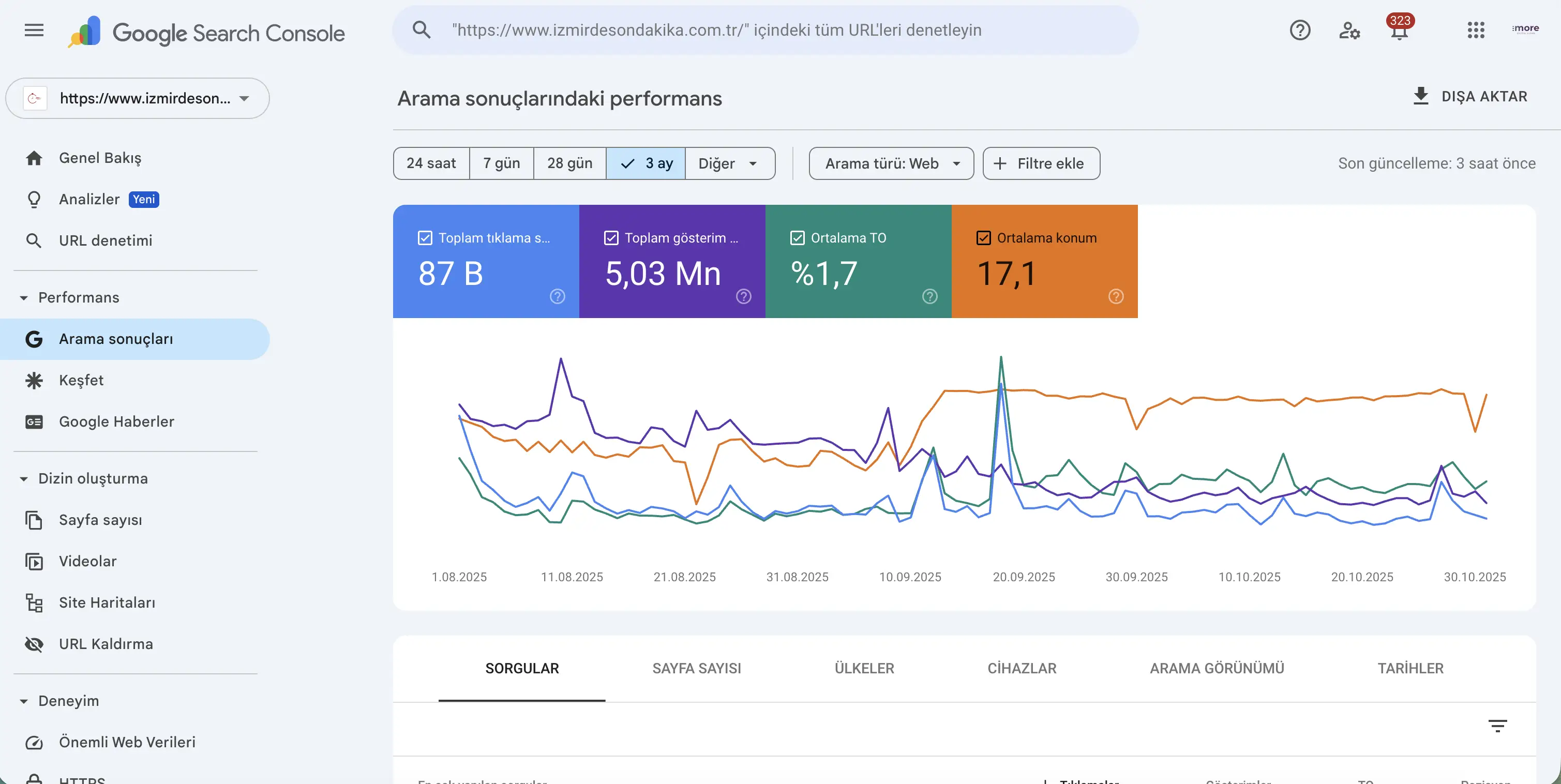Open the Google Haberler report
The width and height of the screenshot is (1561, 784).
115,421
